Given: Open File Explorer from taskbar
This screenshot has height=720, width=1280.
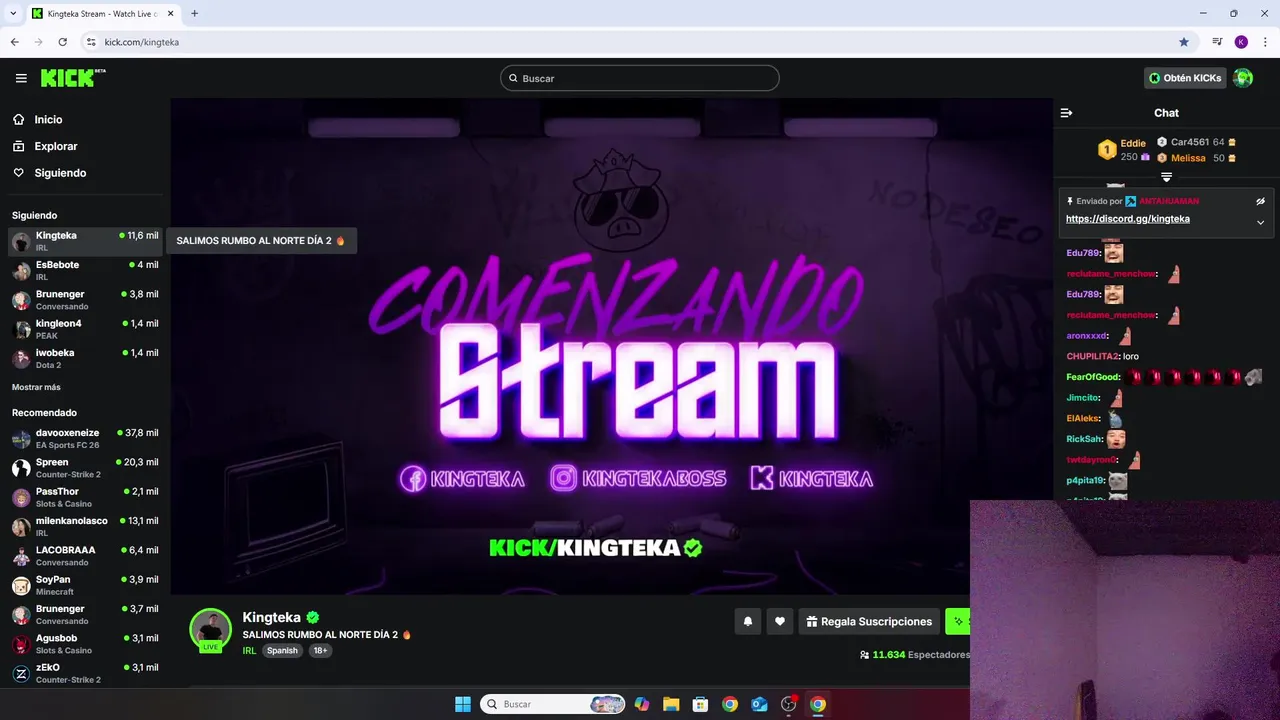Looking at the screenshot, I should tap(671, 704).
